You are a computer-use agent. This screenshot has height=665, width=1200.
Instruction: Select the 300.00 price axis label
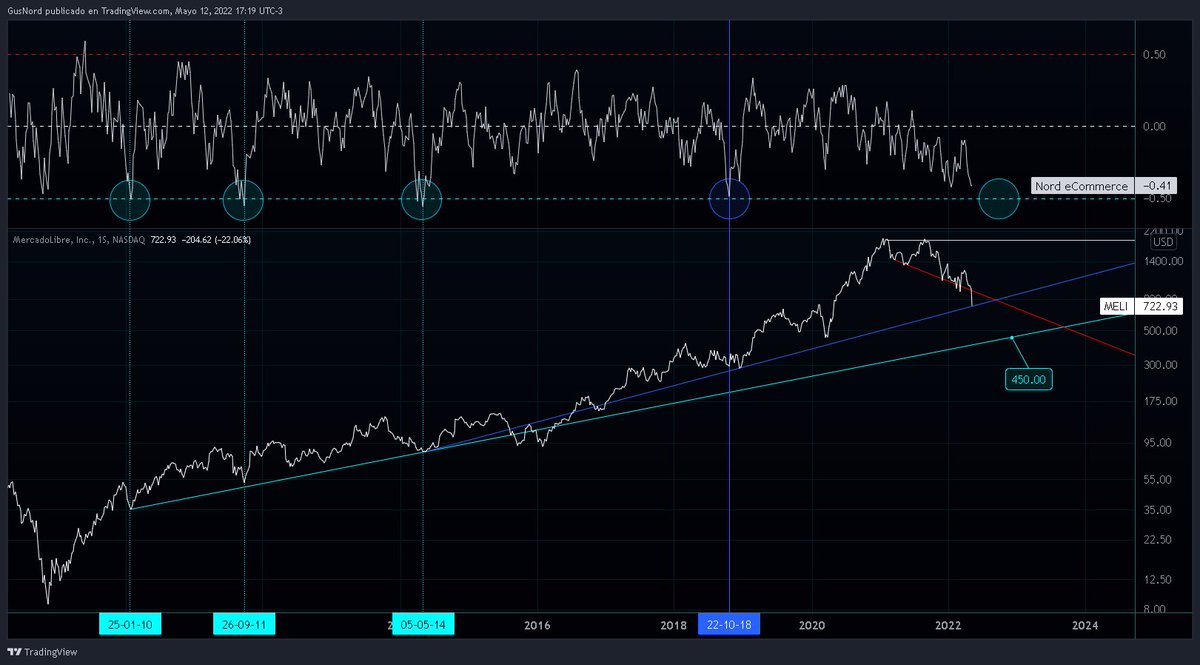click(1159, 365)
